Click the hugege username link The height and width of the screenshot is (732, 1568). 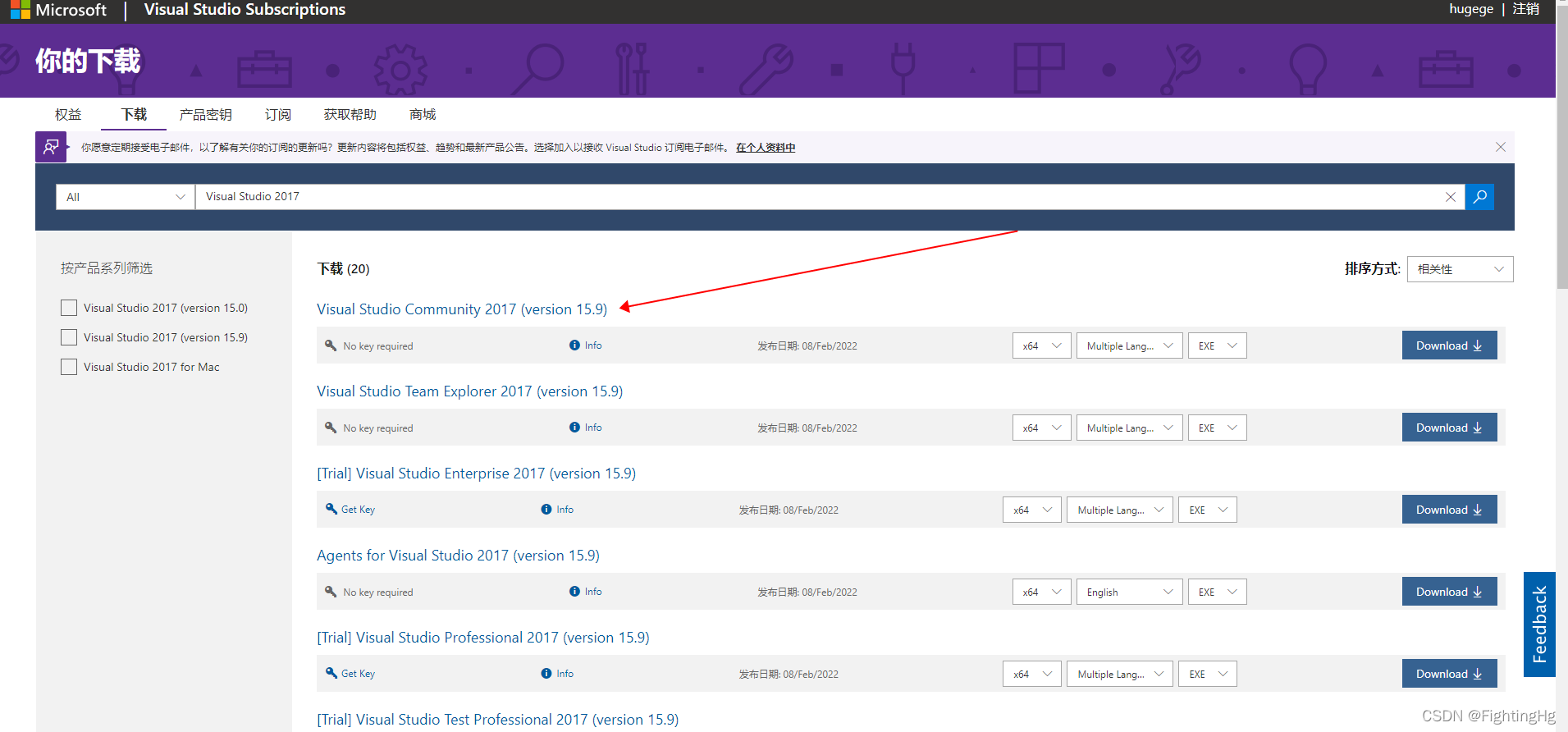pos(1471,9)
